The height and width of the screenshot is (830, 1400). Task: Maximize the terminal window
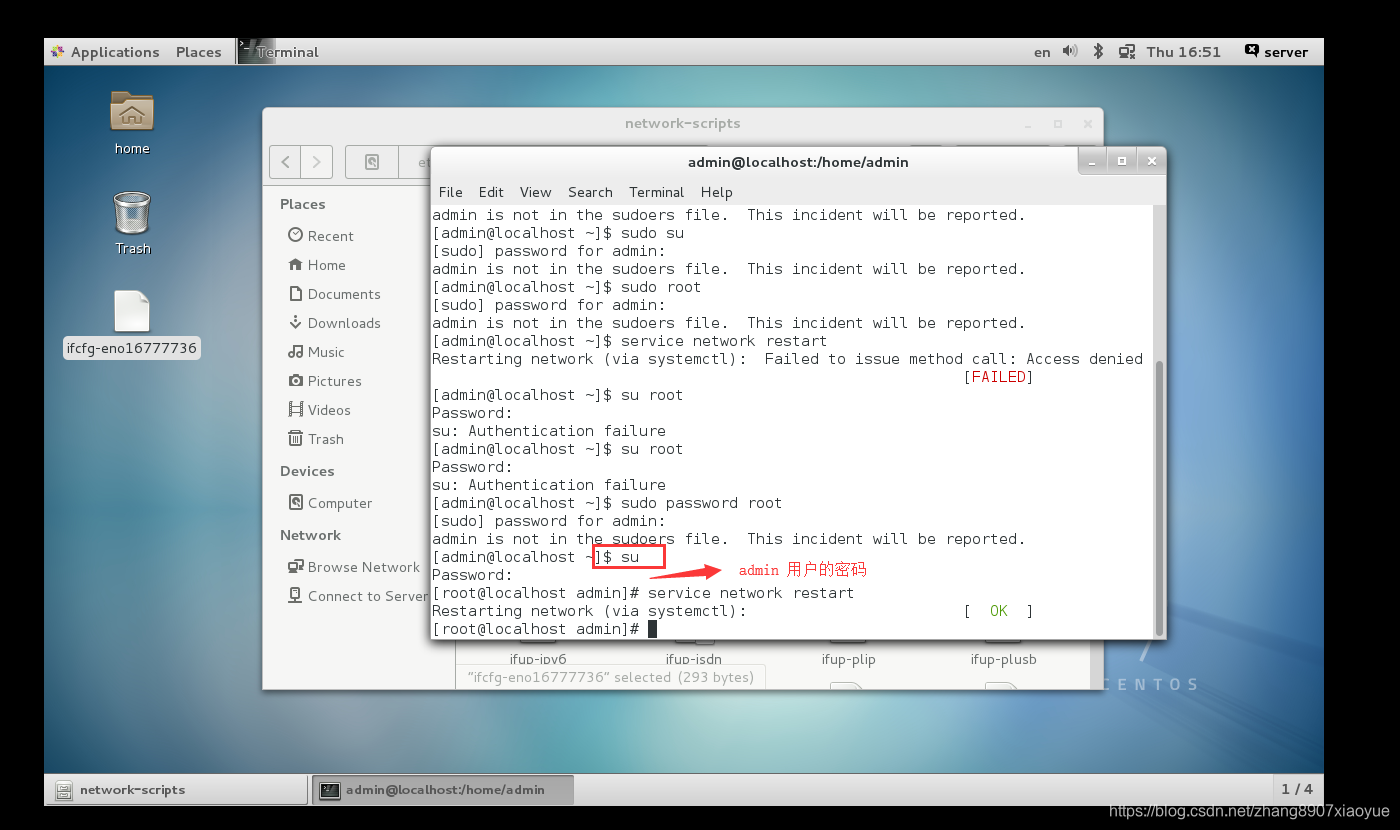[1122, 161]
